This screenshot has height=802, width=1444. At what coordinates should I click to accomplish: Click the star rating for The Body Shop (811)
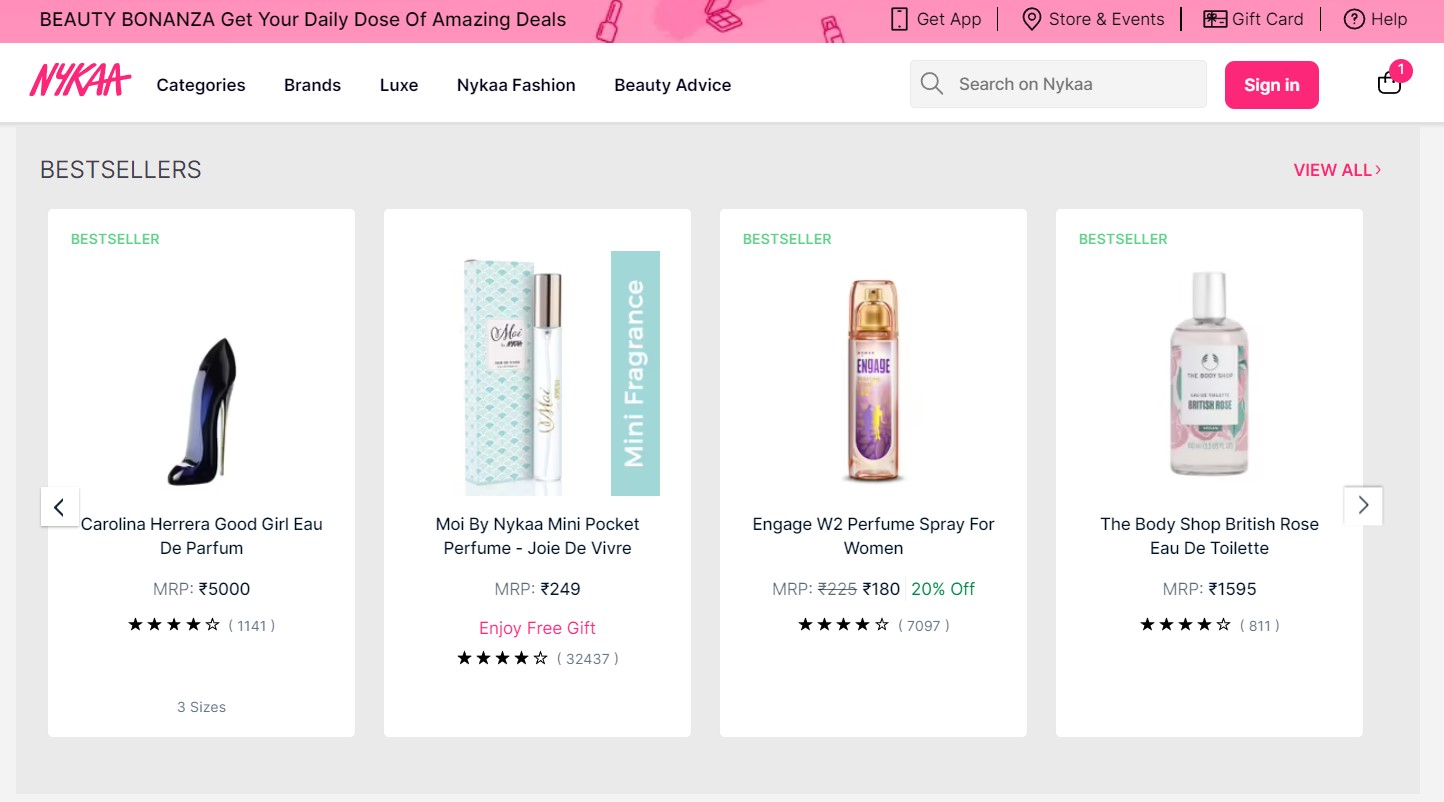pyautogui.click(x=1186, y=625)
